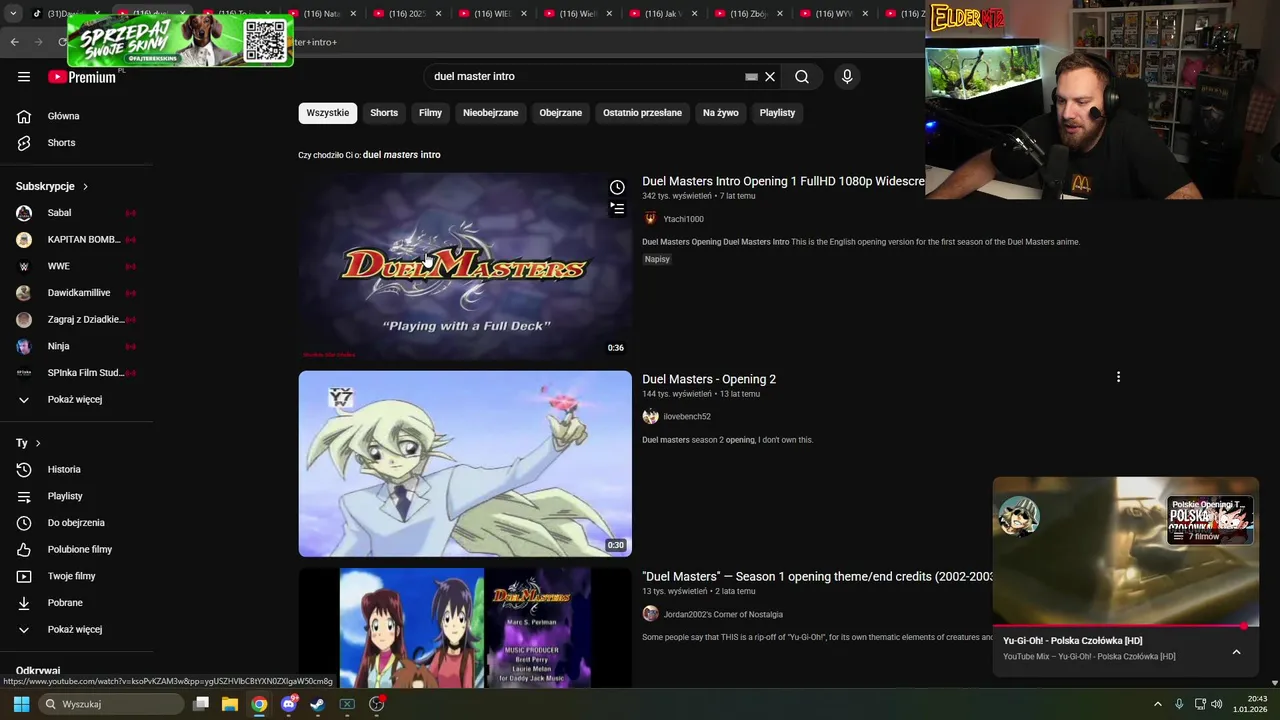
Task: Click Ytachi1000 channel avatar
Action: (650, 219)
